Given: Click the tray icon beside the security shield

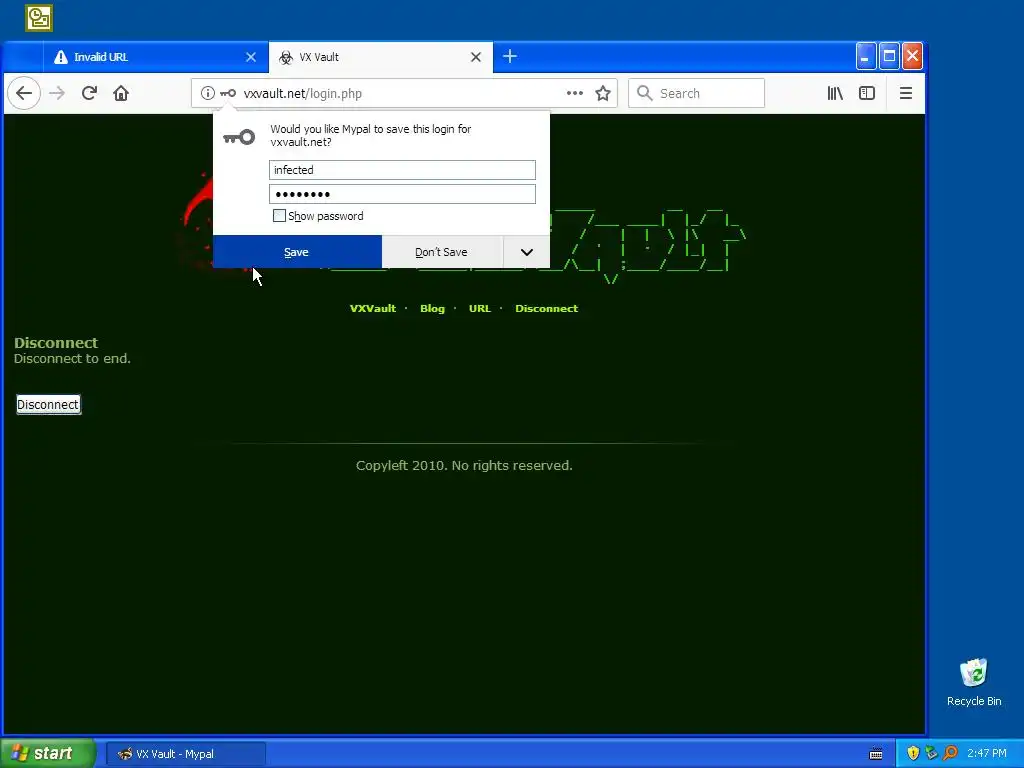Looking at the screenshot, I should click(932, 753).
